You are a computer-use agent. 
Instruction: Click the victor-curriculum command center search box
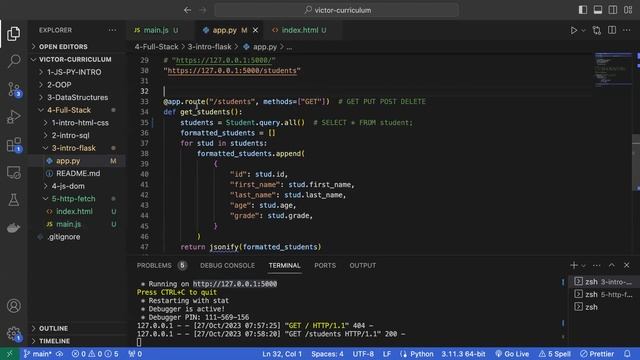[x=337, y=10]
